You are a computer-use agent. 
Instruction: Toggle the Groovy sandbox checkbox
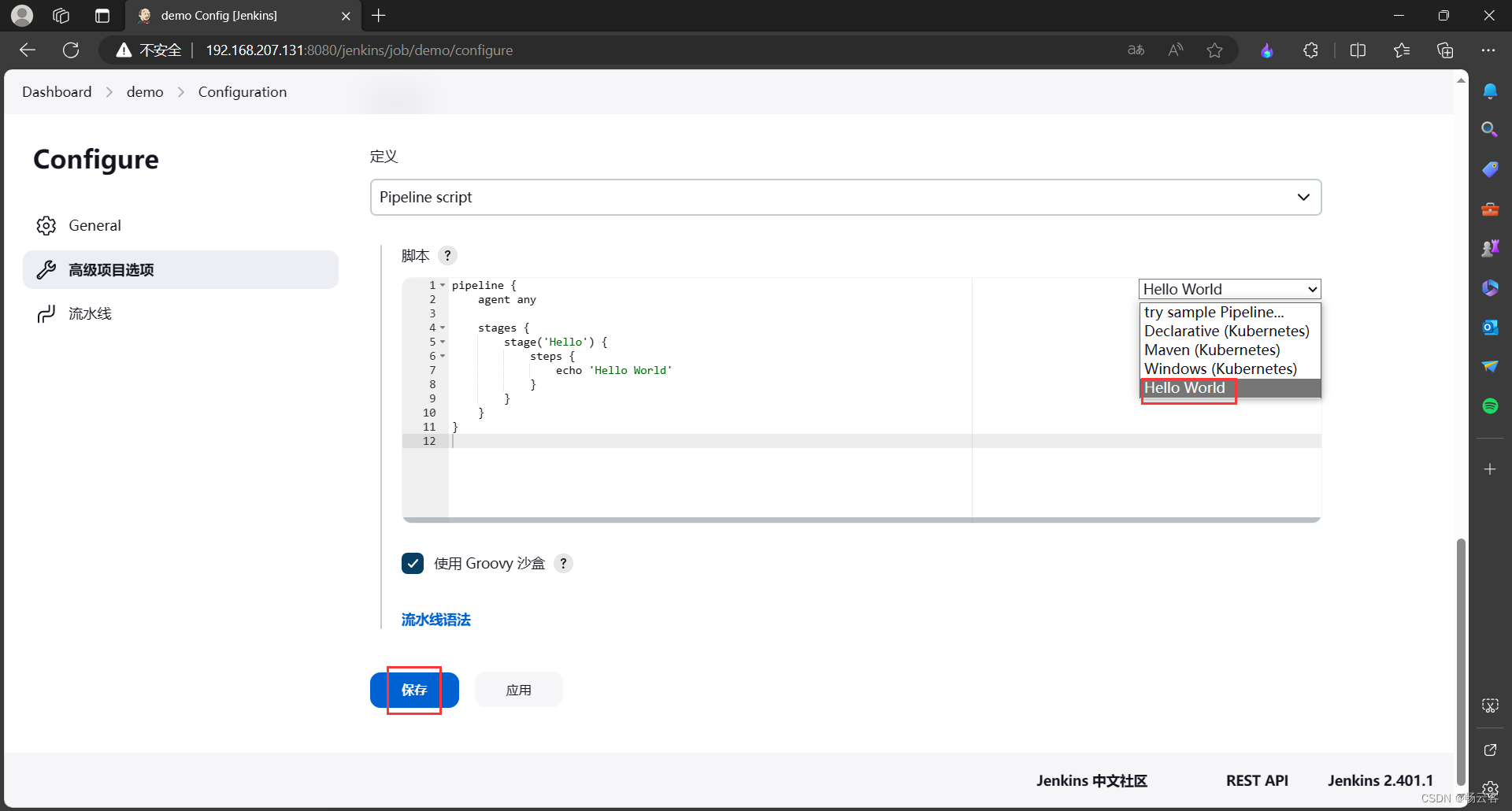point(413,563)
